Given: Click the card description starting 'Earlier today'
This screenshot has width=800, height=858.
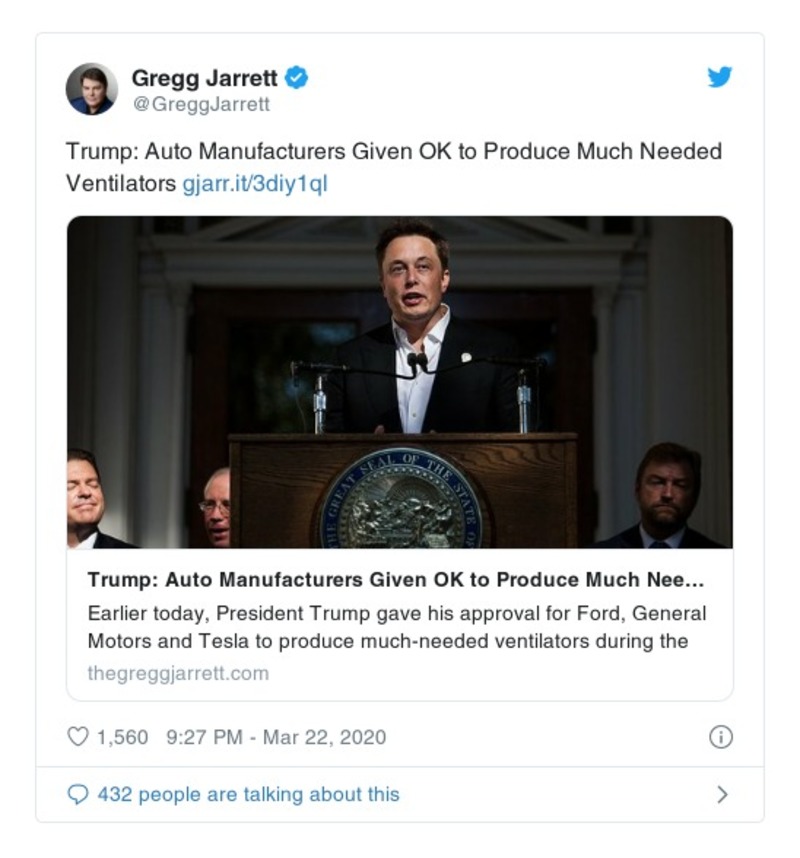Looking at the screenshot, I should pyautogui.click(x=397, y=626).
